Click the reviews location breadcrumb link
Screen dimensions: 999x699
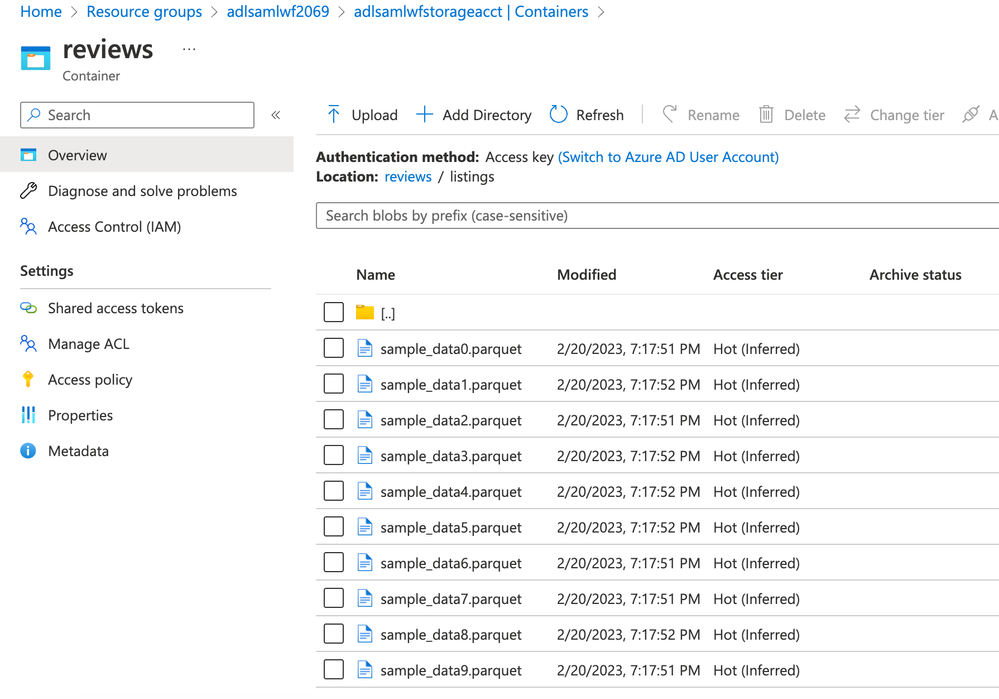pos(408,177)
